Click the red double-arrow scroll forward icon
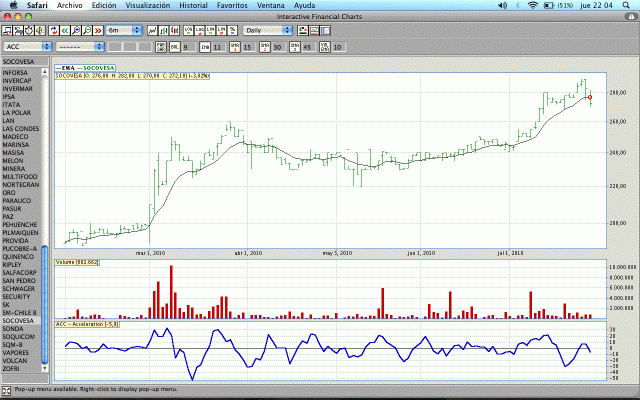This screenshot has height=400, width=640. point(99,31)
